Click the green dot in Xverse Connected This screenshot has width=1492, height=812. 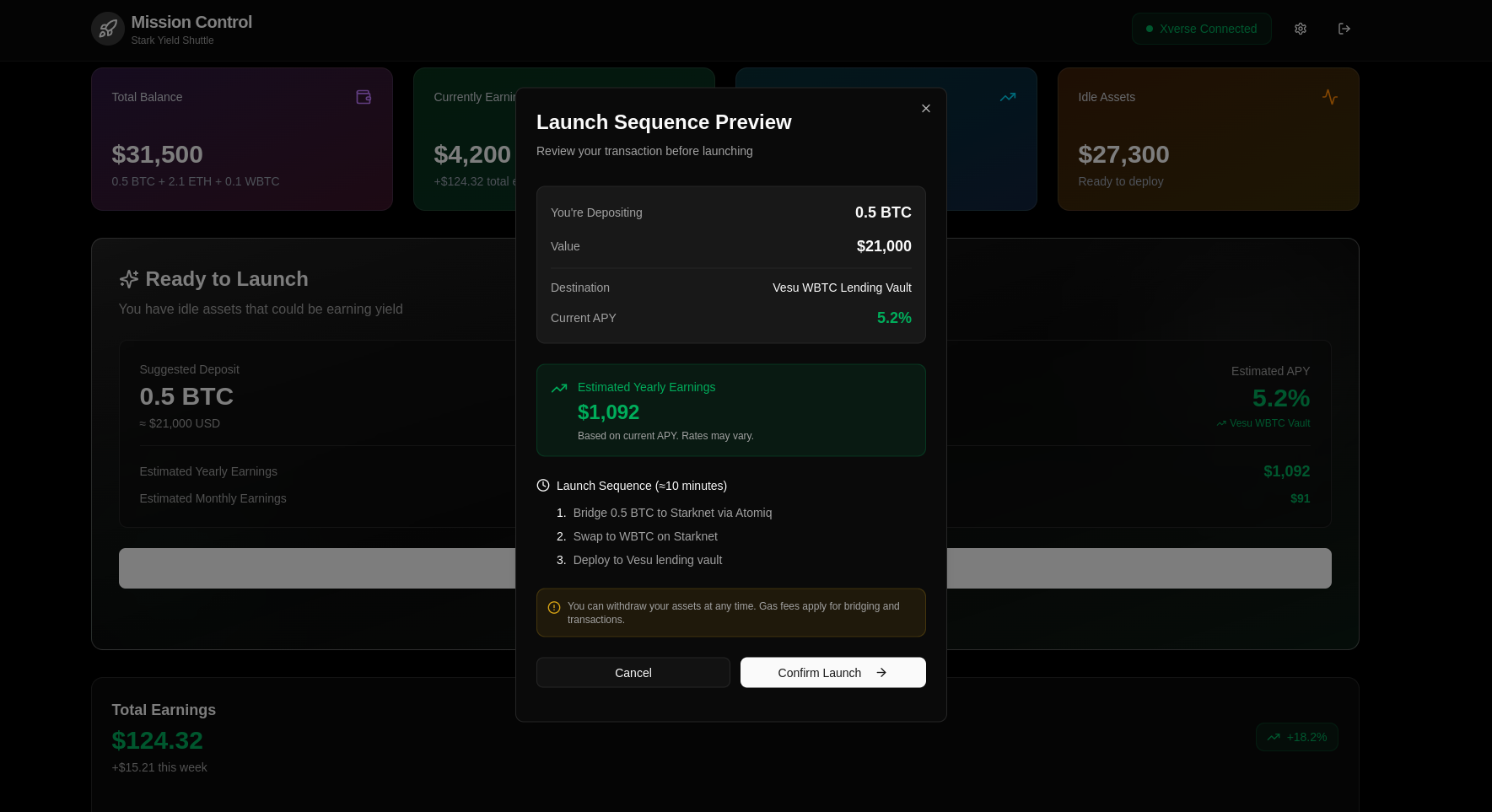pyautogui.click(x=1150, y=29)
